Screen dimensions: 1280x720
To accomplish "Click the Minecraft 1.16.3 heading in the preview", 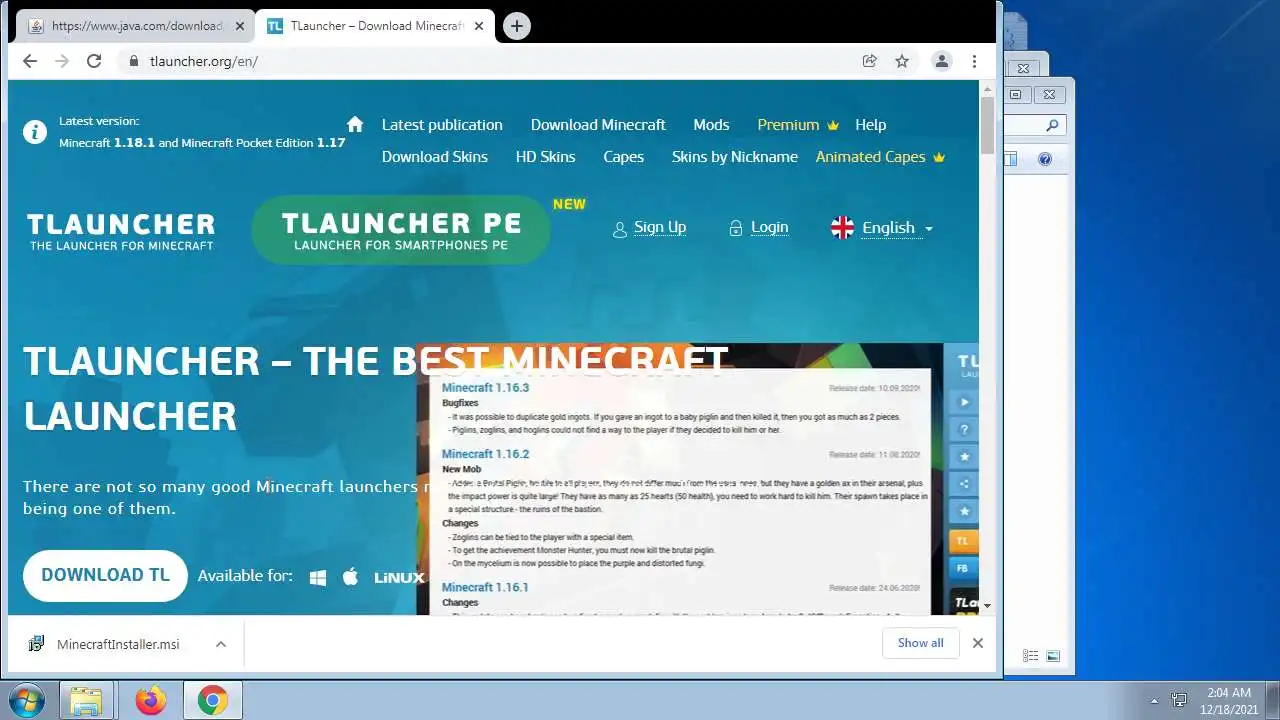I will [x=485, y=387].
